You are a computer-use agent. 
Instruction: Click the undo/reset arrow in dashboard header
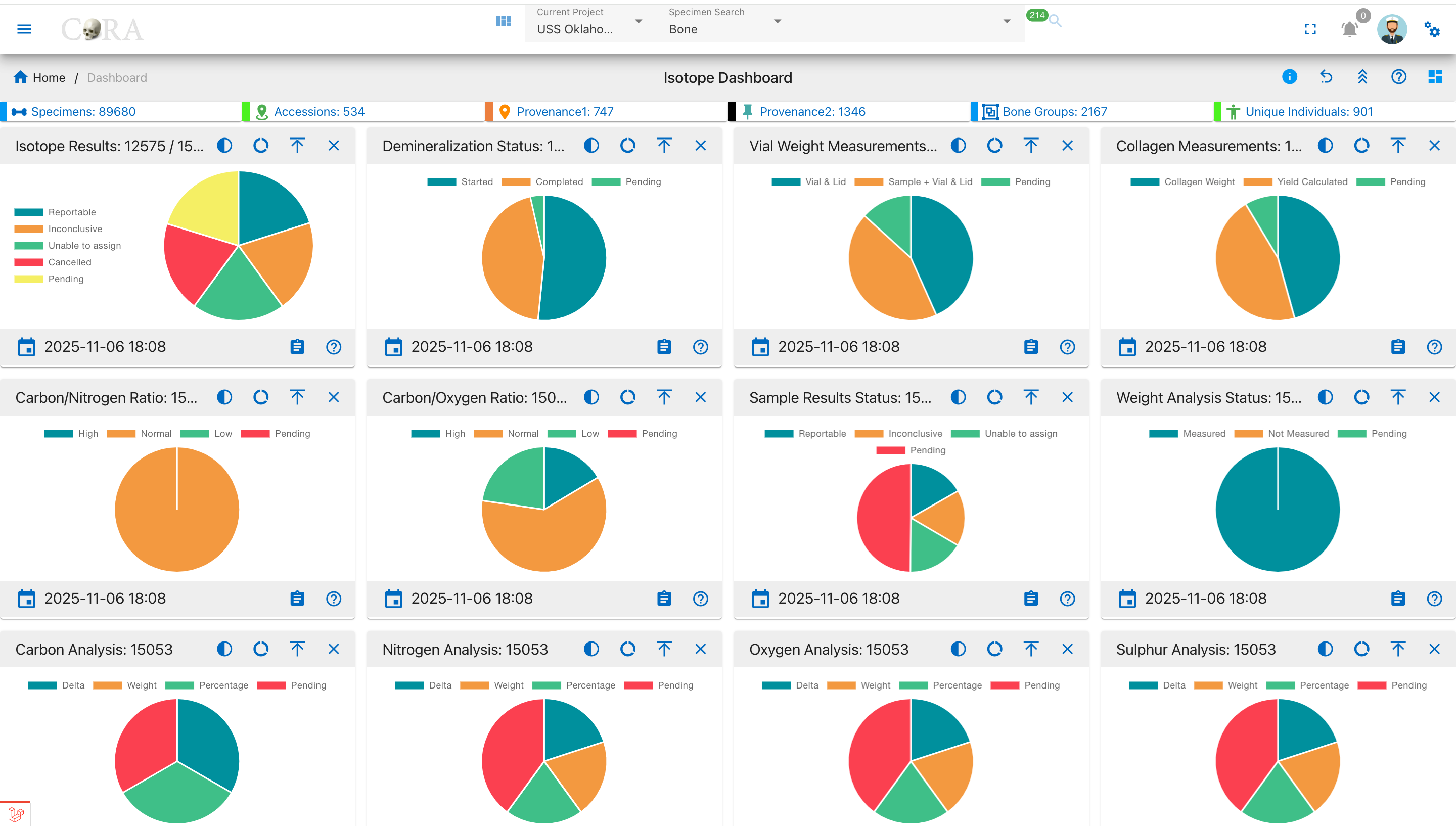[x=1326, y=77]
